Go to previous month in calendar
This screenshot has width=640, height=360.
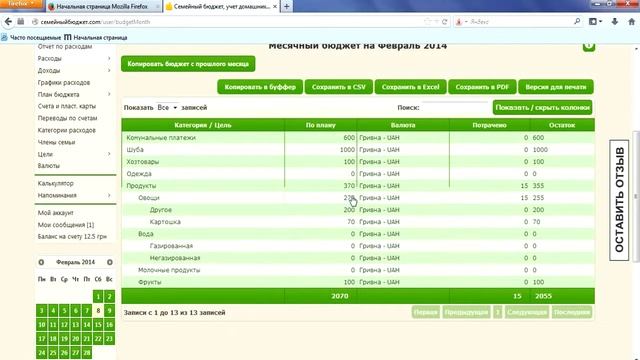[x=41, y=262]
